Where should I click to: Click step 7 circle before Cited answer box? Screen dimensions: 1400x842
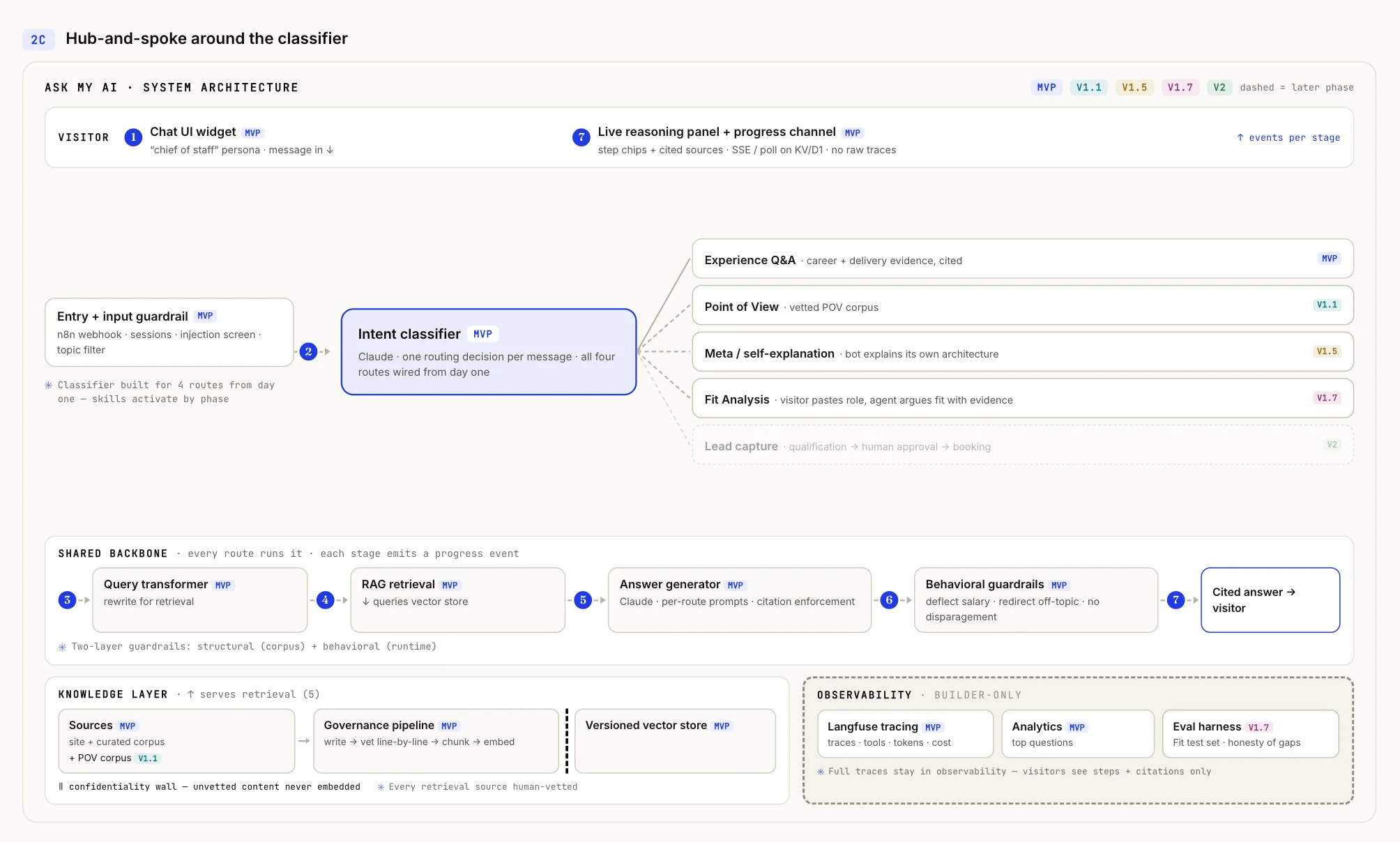[x=1176, y=600]
